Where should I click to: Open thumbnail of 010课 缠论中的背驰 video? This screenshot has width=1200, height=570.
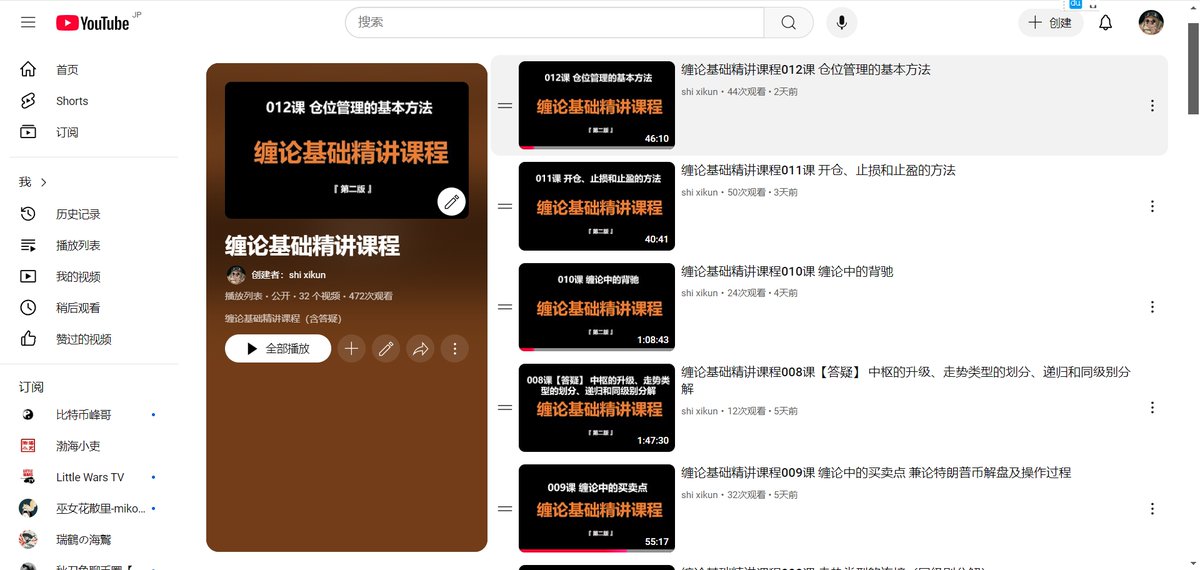pyautogui.click(x=597, y=307)
